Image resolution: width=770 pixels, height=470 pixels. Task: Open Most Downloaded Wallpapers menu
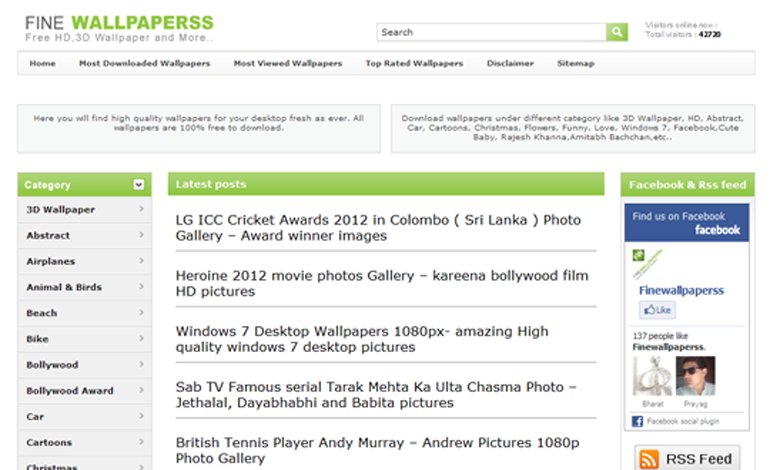click(x=144, y=63)
